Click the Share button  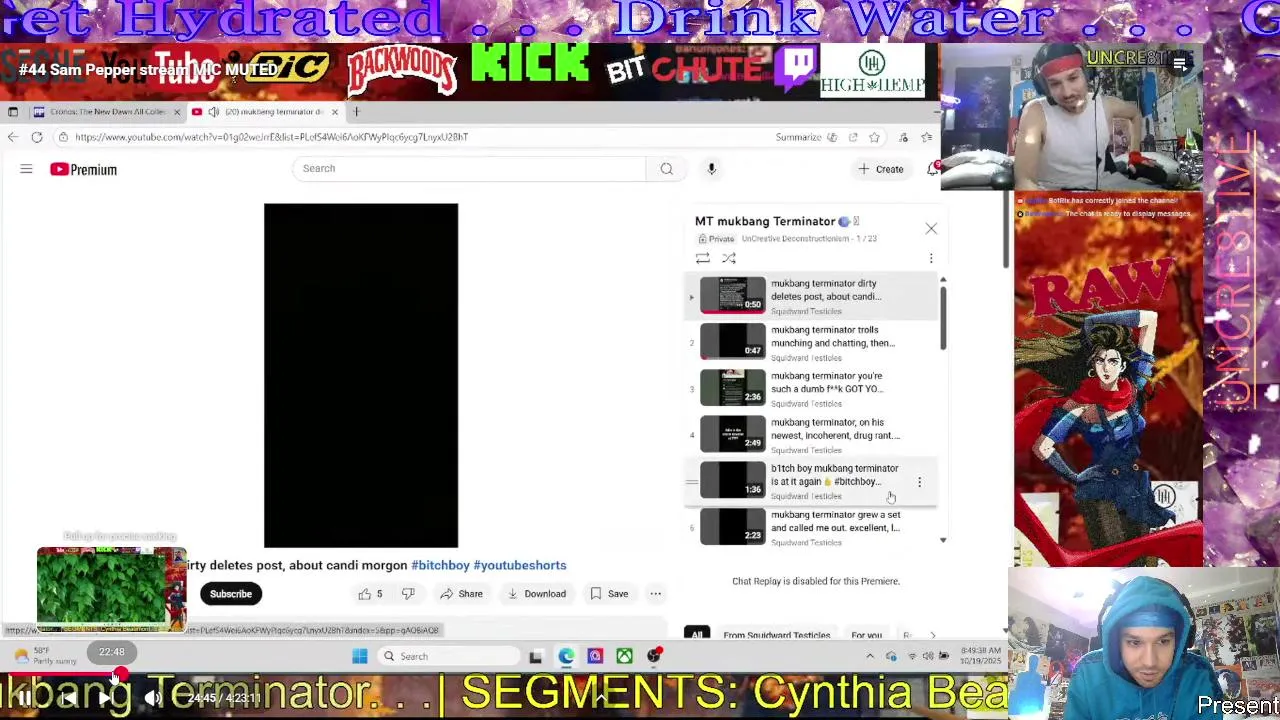point(462,594)
